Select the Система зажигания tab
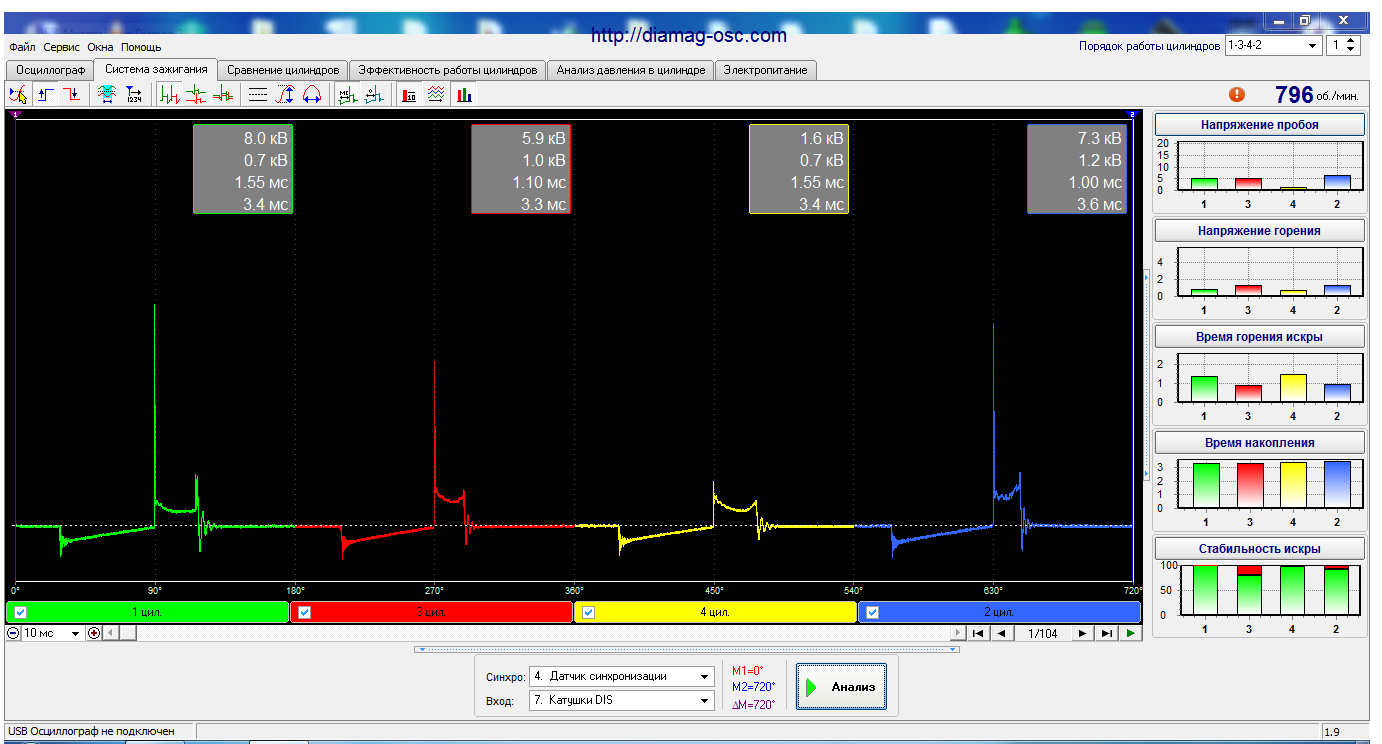This screenshot has width=1382, height=744. point(156,69)
